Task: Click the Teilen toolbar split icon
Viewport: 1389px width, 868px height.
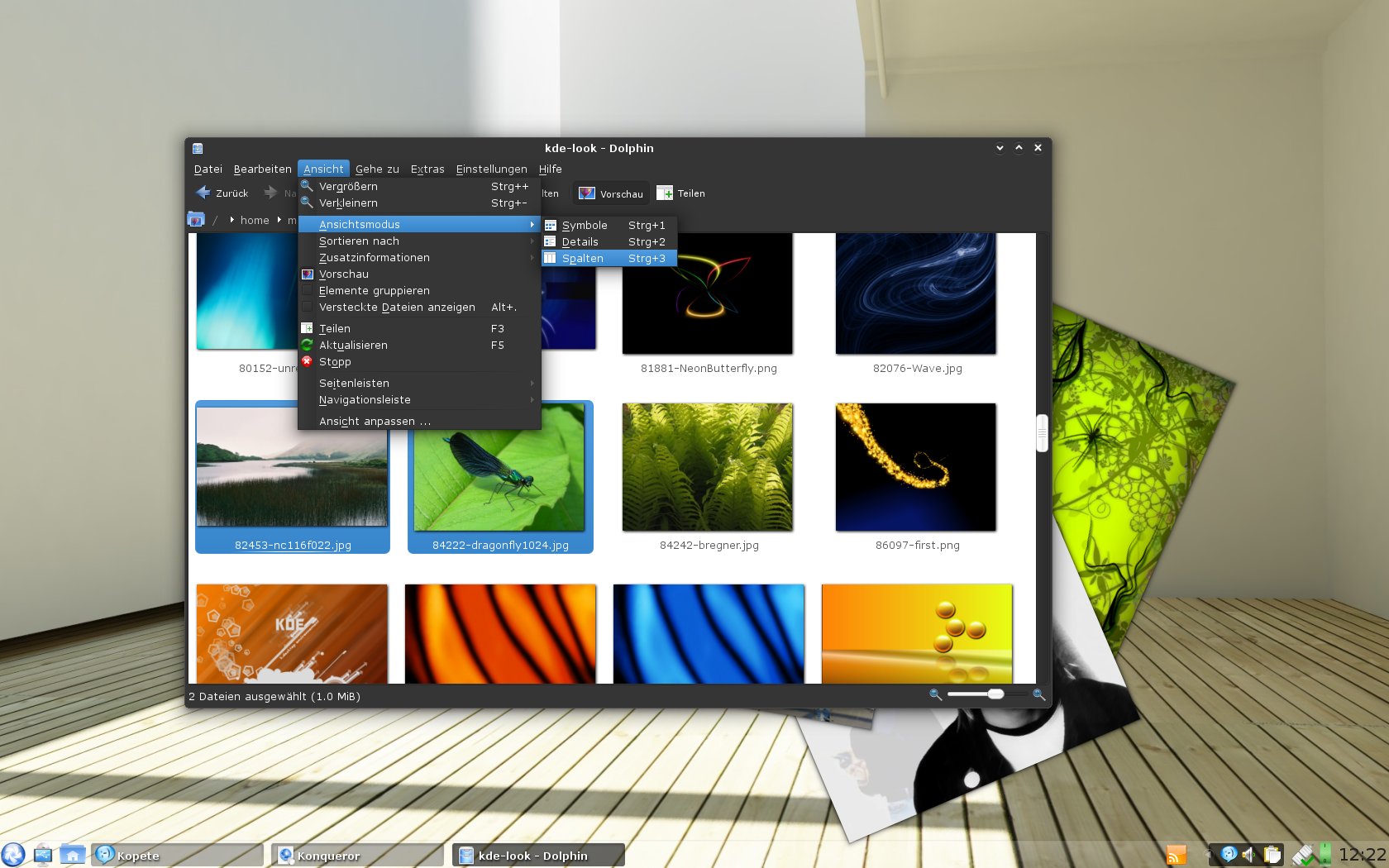Action: tap(665, 193)
